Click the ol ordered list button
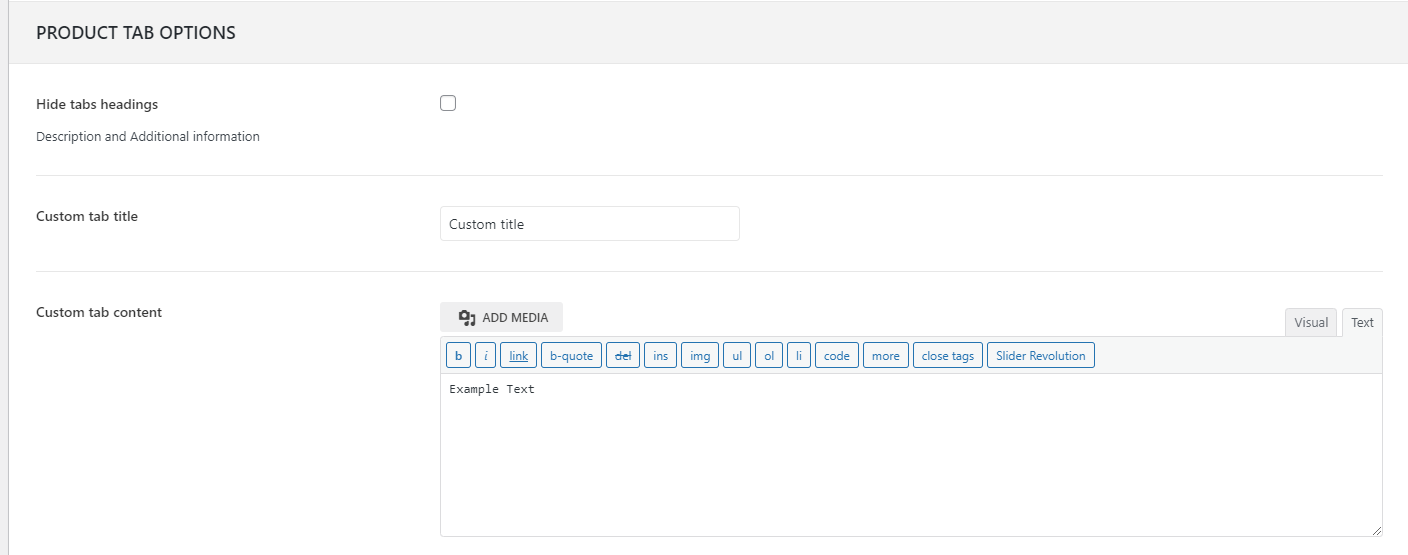Screen dimensions: 1408x555 768,356
